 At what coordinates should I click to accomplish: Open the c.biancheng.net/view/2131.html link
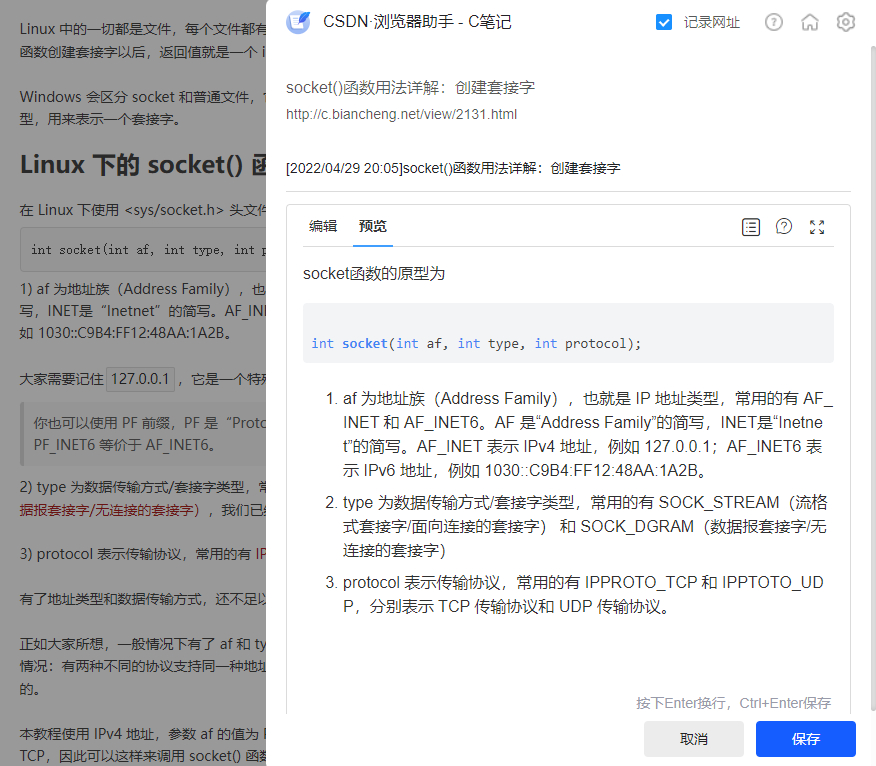pos(401,115)
